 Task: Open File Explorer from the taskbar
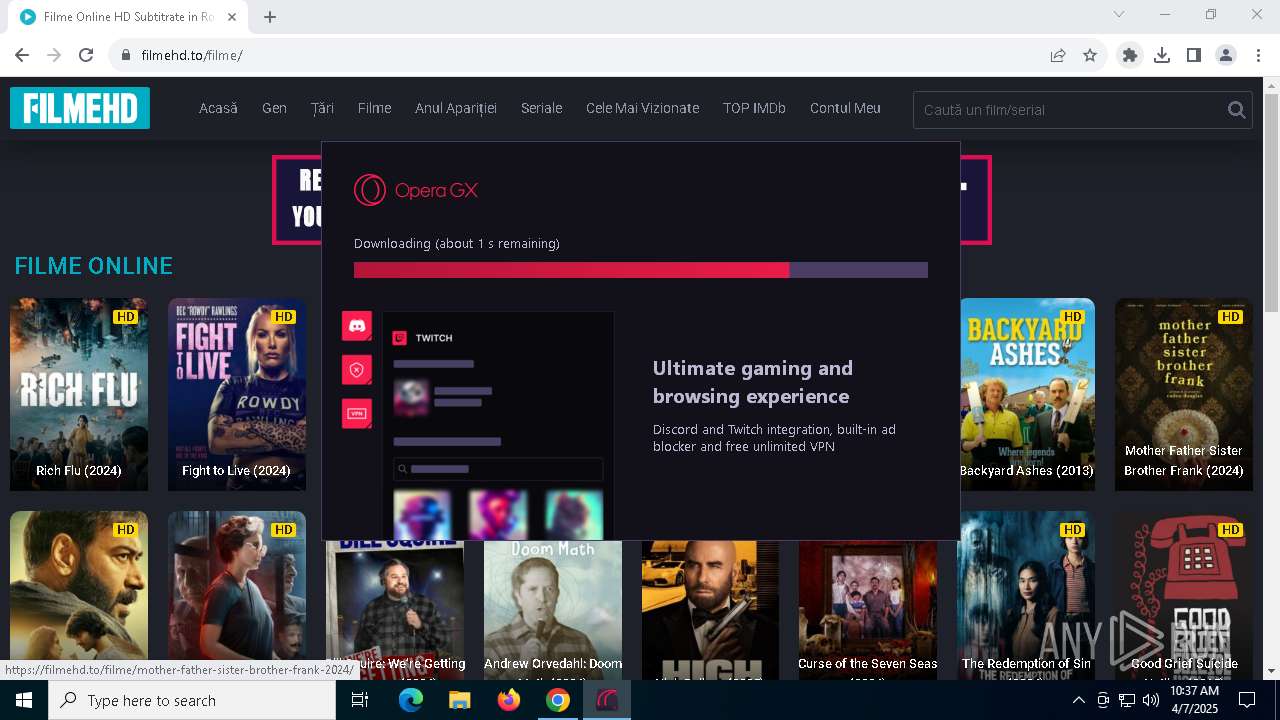459,700
